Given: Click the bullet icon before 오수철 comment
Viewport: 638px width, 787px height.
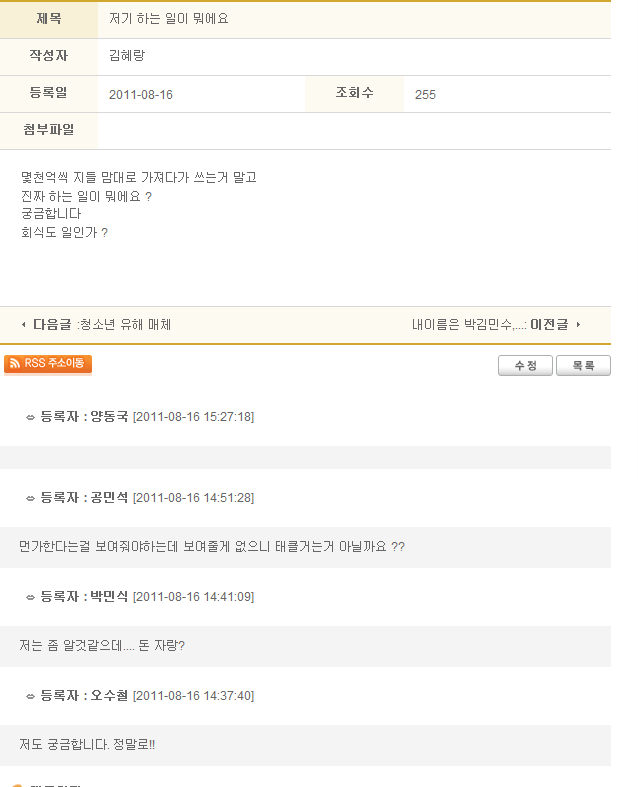Looking at the screenshot, I should (30, 696).
